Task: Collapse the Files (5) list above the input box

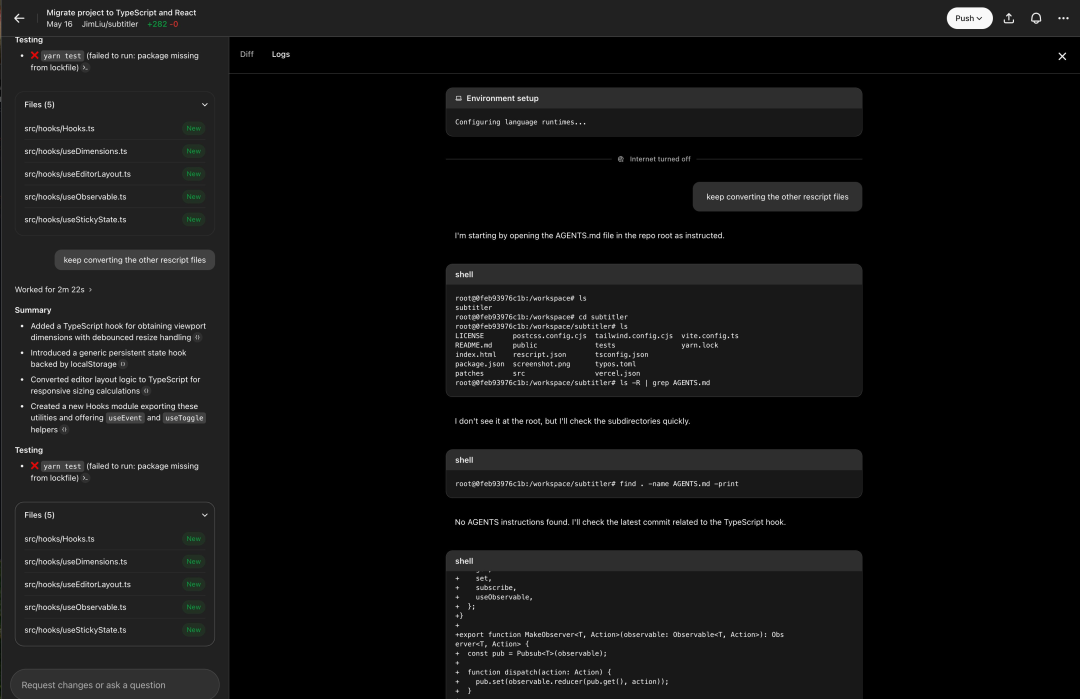Action: click(x=204, y=515)
